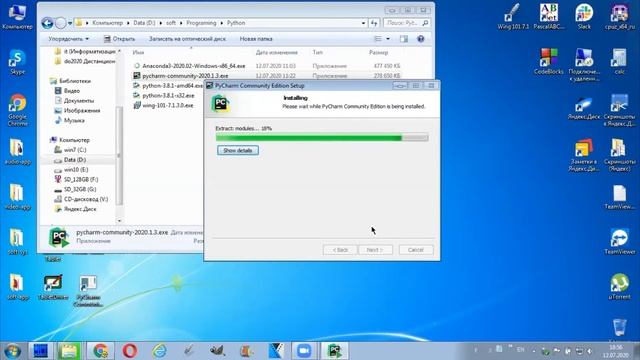
Task: Open PyCharm Community desktop shortcut
Action: [x=88, y=291]
